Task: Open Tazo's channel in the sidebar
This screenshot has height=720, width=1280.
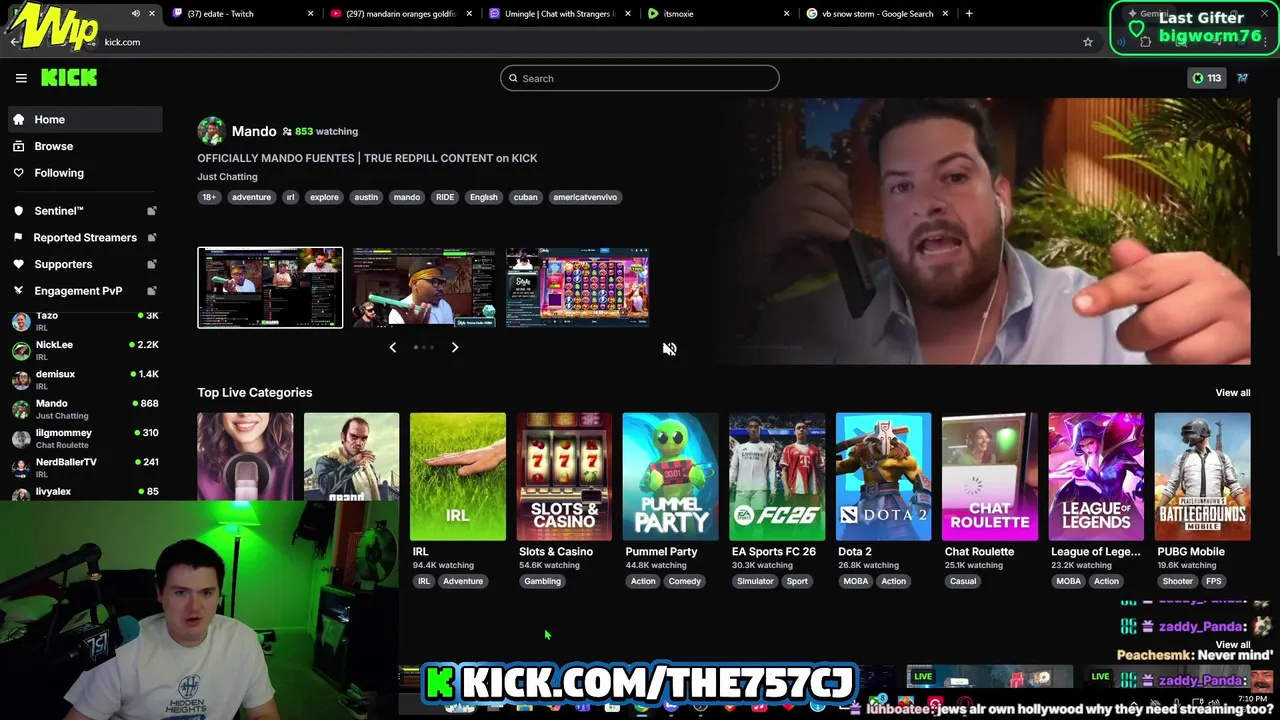Action: pyautogui.click(x=85, y=321)
